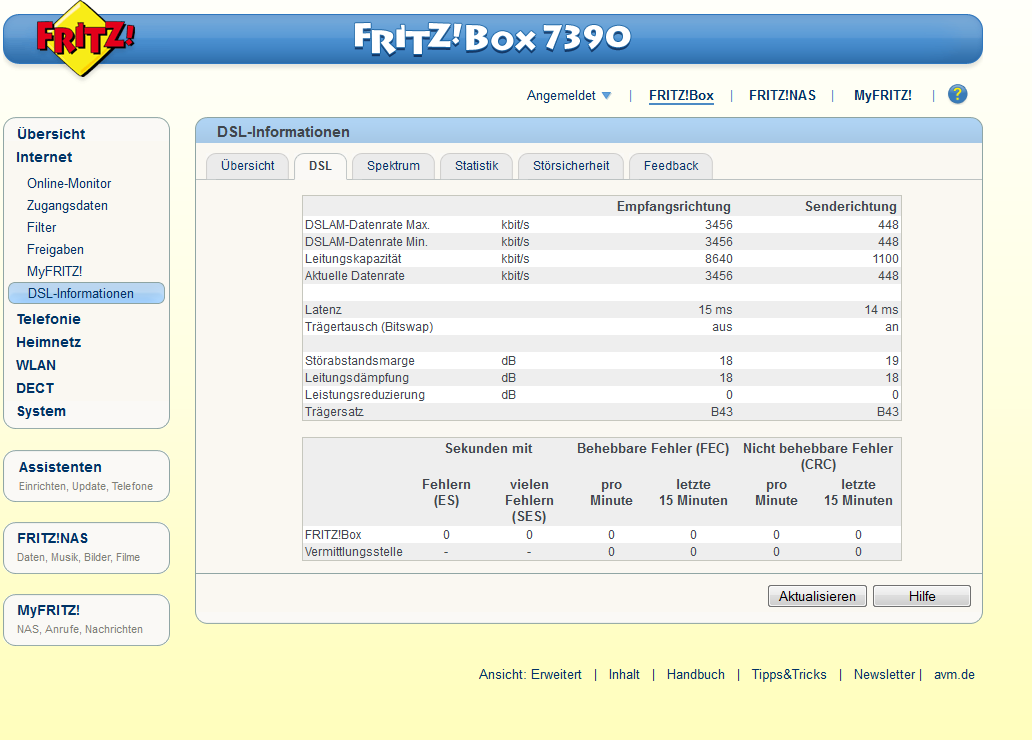1032x740 pixels.
Task: Click the Störabstandsmarge row label
Action: click(x=359, y=361)
